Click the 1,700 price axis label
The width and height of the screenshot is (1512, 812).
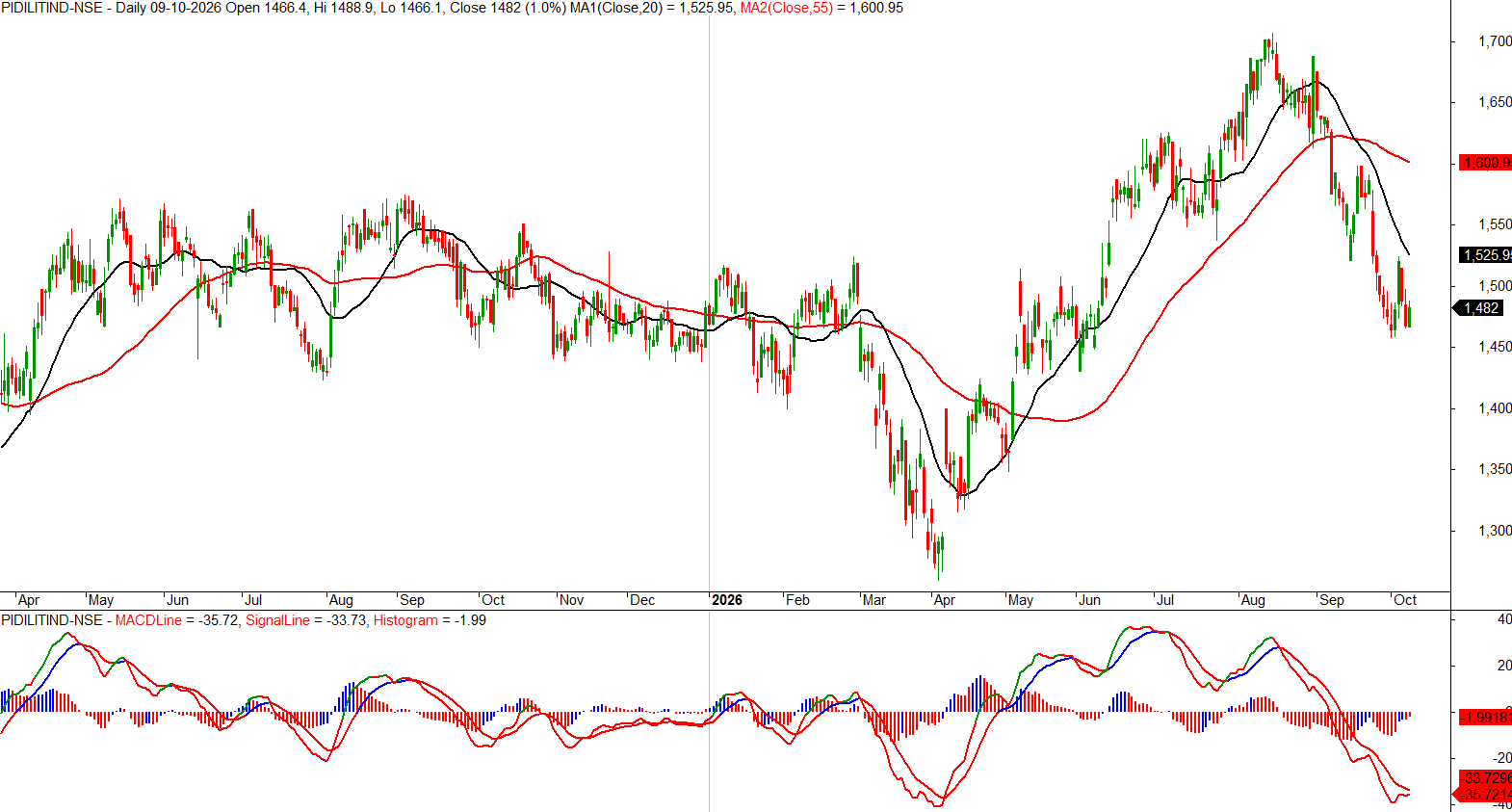(x=1495, y=41)
